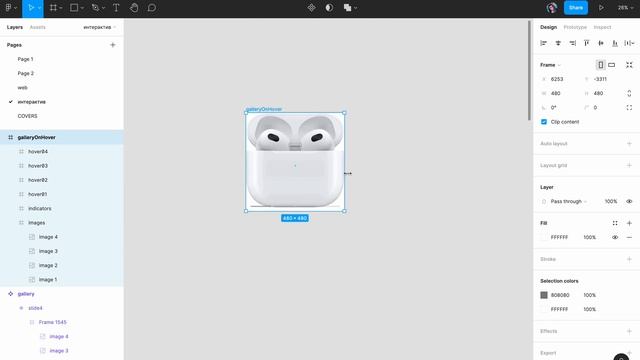Toggle the Clip content checkbox

point(544,122)
